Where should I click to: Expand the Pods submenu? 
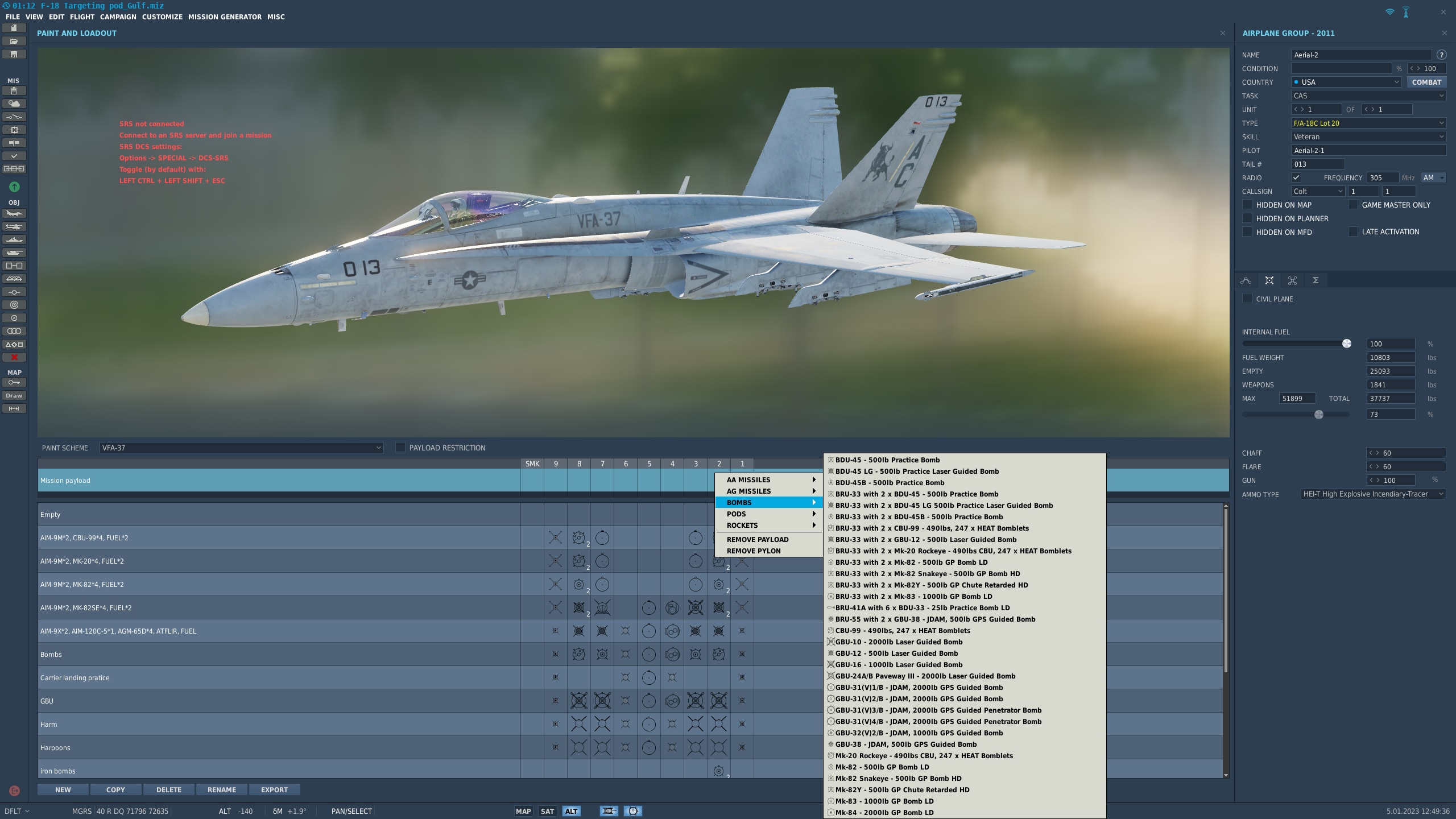[x=769, y=514]
